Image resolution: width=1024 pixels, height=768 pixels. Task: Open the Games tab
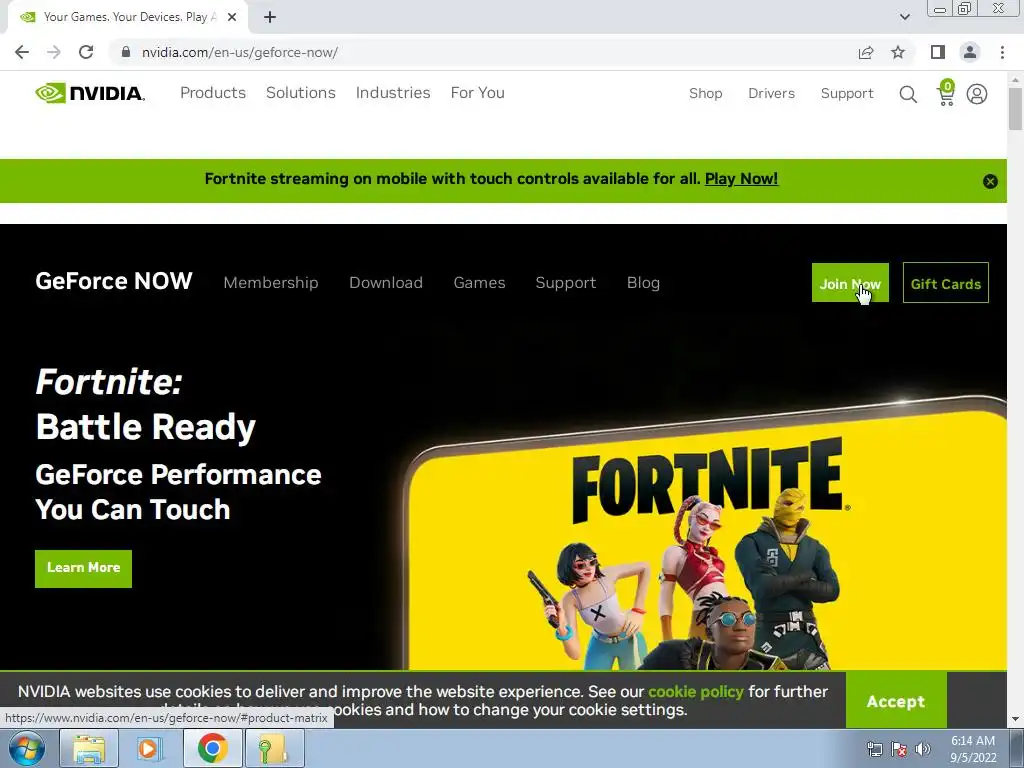tap(479, 283)
